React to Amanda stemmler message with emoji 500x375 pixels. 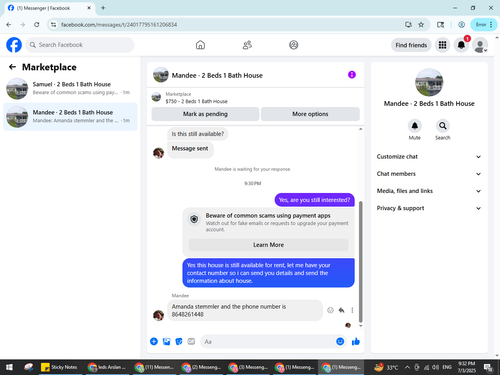(330, 310)
